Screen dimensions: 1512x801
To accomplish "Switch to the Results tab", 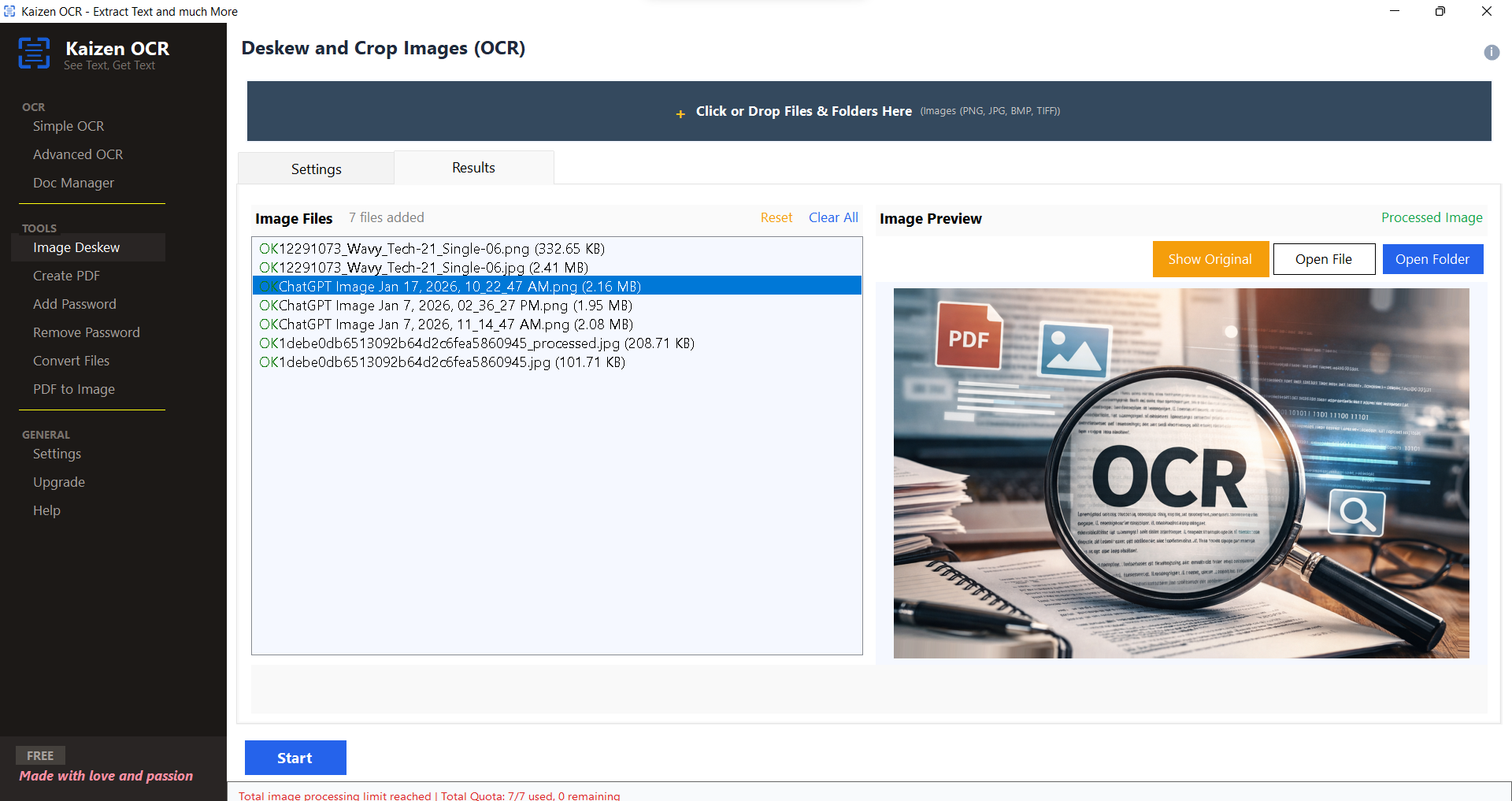I will tap(472, 167).
